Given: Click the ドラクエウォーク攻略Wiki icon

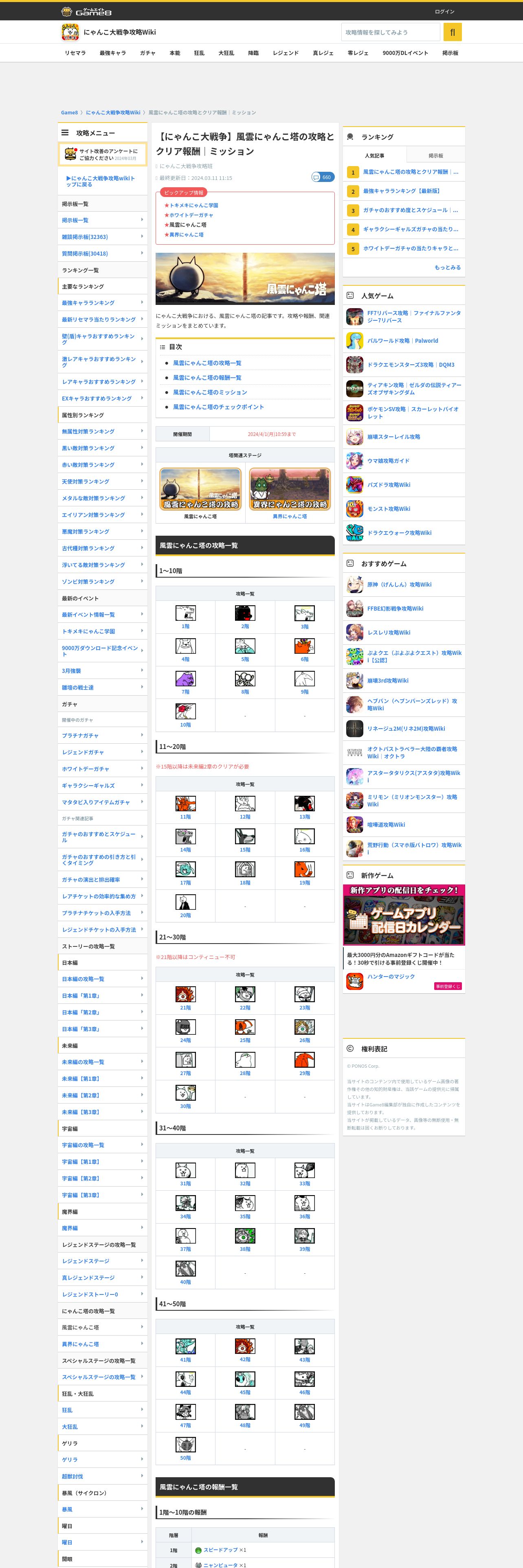Looking at the screenshot, I should (354, 532).
